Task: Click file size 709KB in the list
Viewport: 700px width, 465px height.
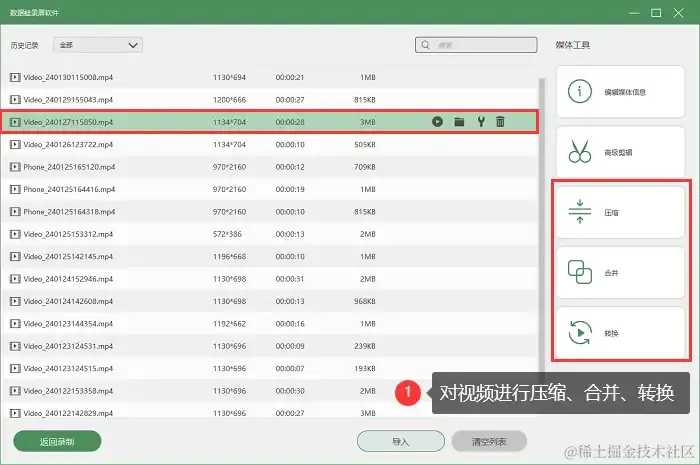Action: 365,167
